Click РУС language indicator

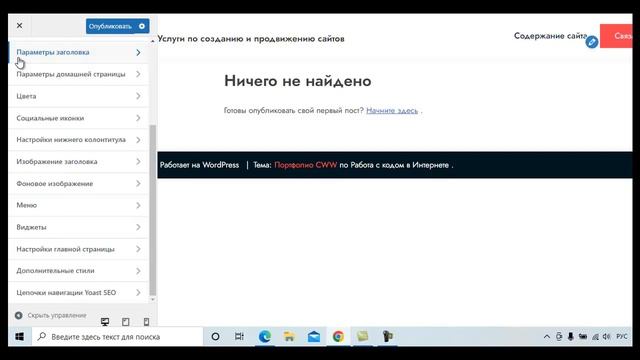coord(622,337)
